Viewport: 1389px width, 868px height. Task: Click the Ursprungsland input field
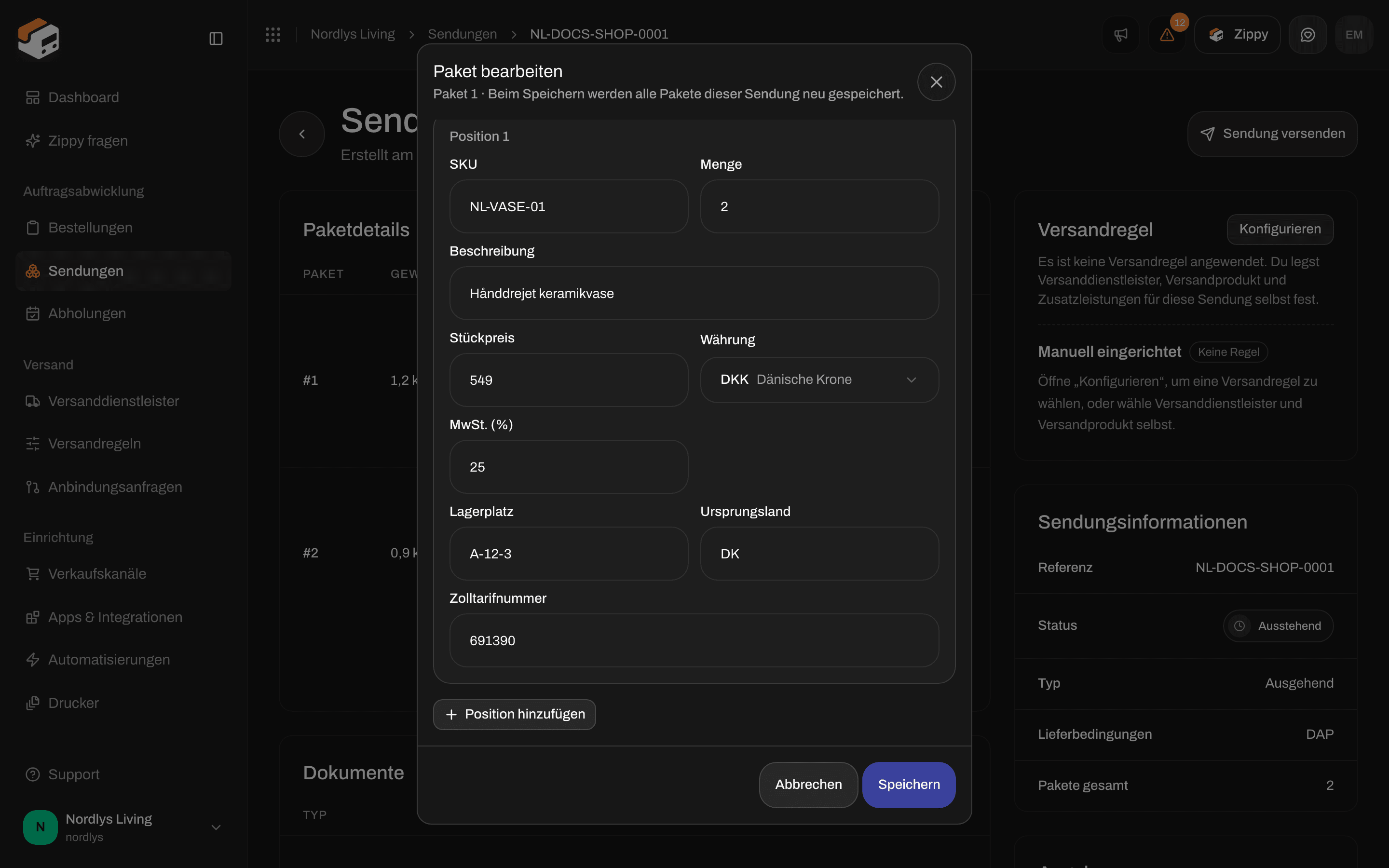click(x=819, y=554)
